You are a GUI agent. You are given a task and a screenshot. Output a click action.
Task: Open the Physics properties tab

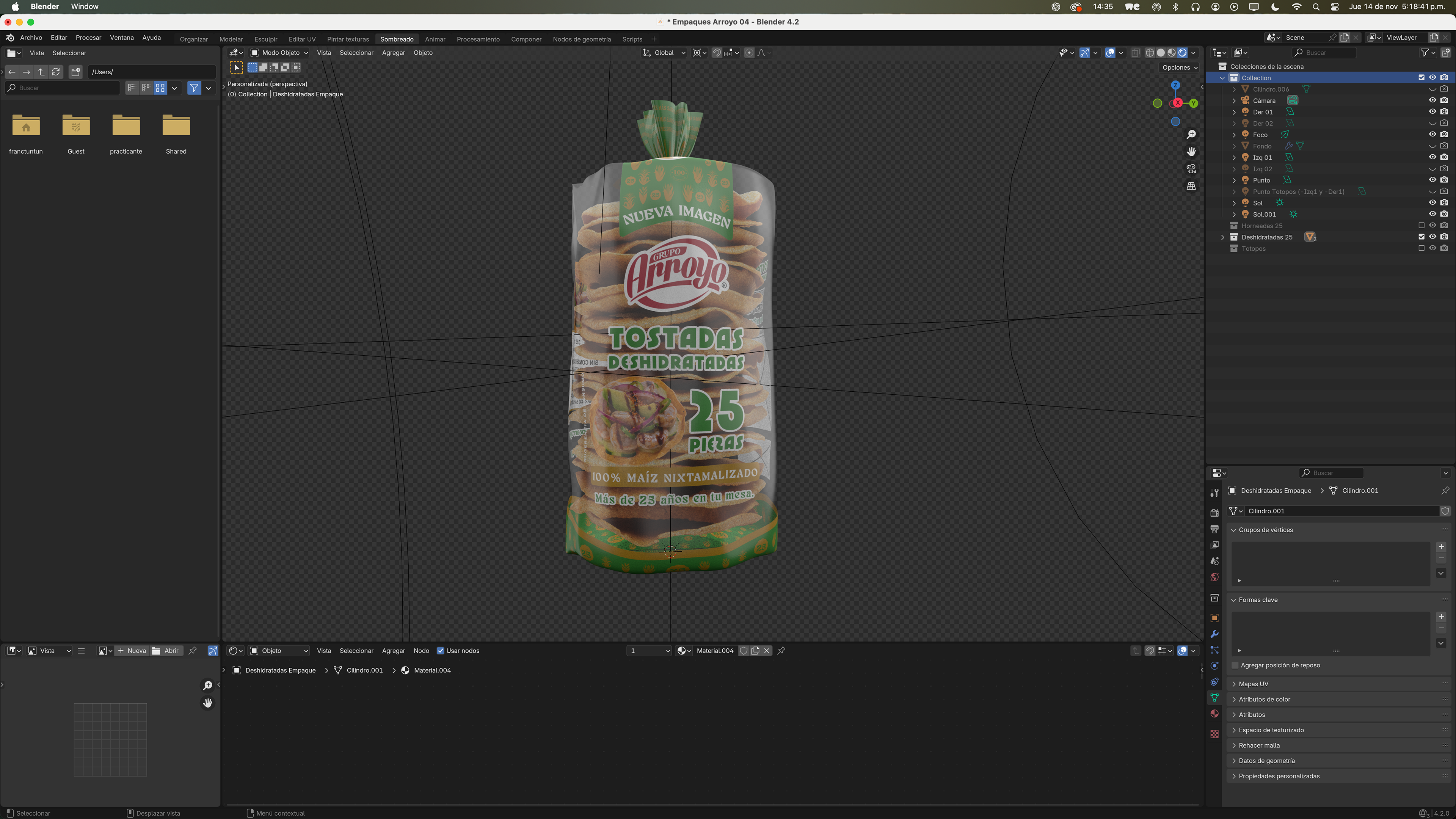click(x=1214, y=666)
